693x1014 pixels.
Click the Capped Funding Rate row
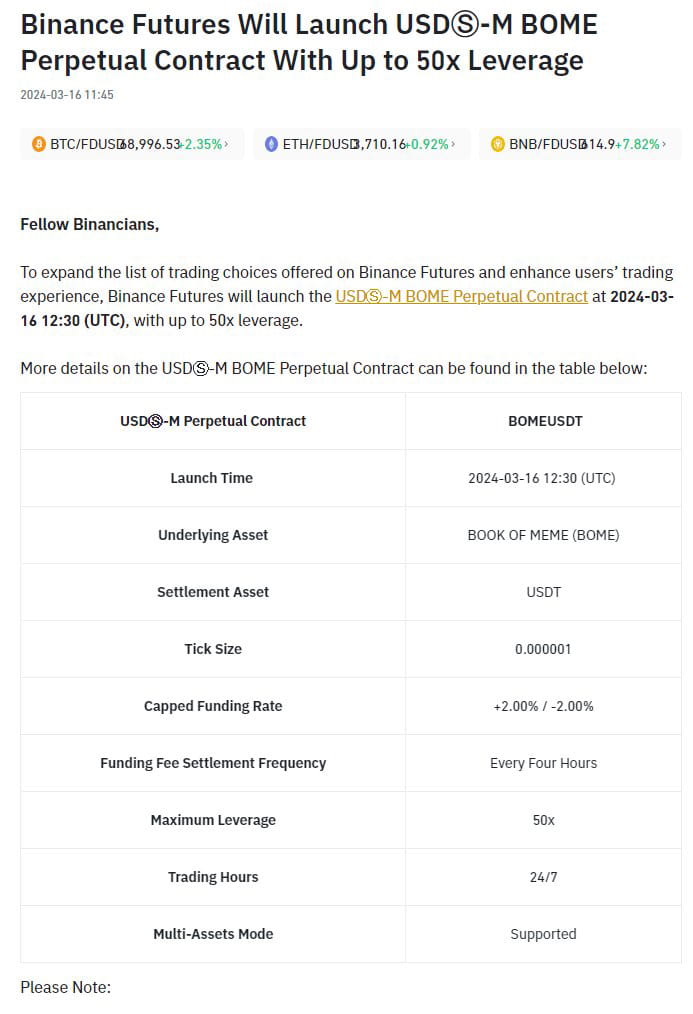tap(212, 706)
